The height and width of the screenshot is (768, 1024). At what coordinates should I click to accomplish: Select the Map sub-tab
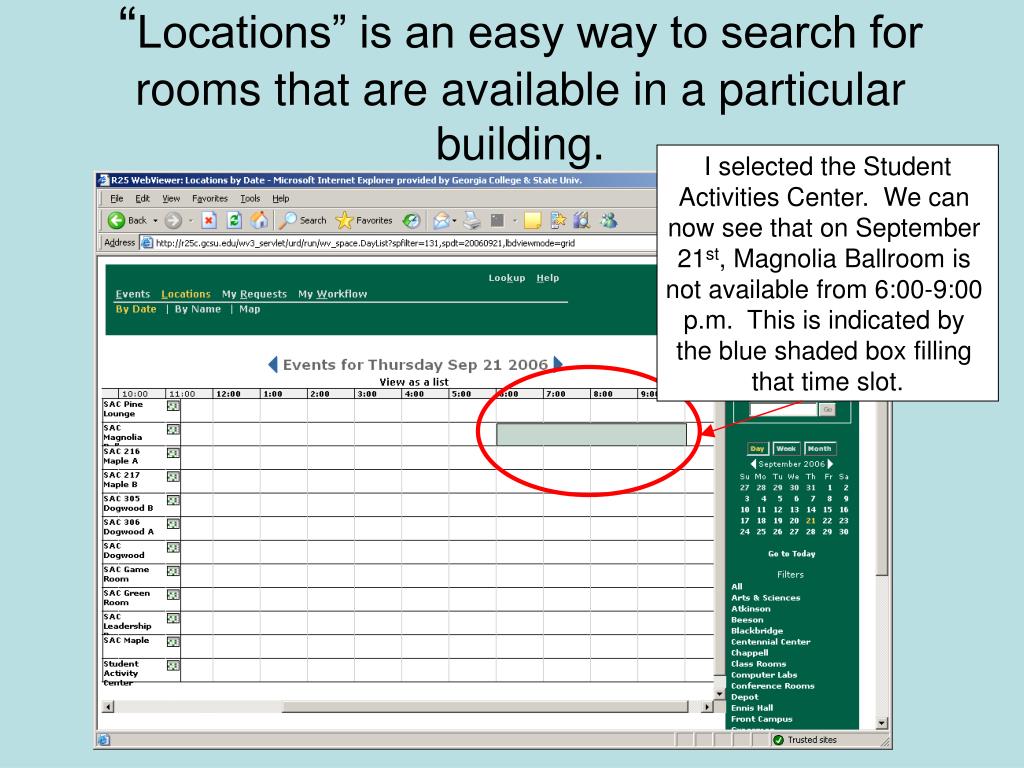[x=249, y=309]
